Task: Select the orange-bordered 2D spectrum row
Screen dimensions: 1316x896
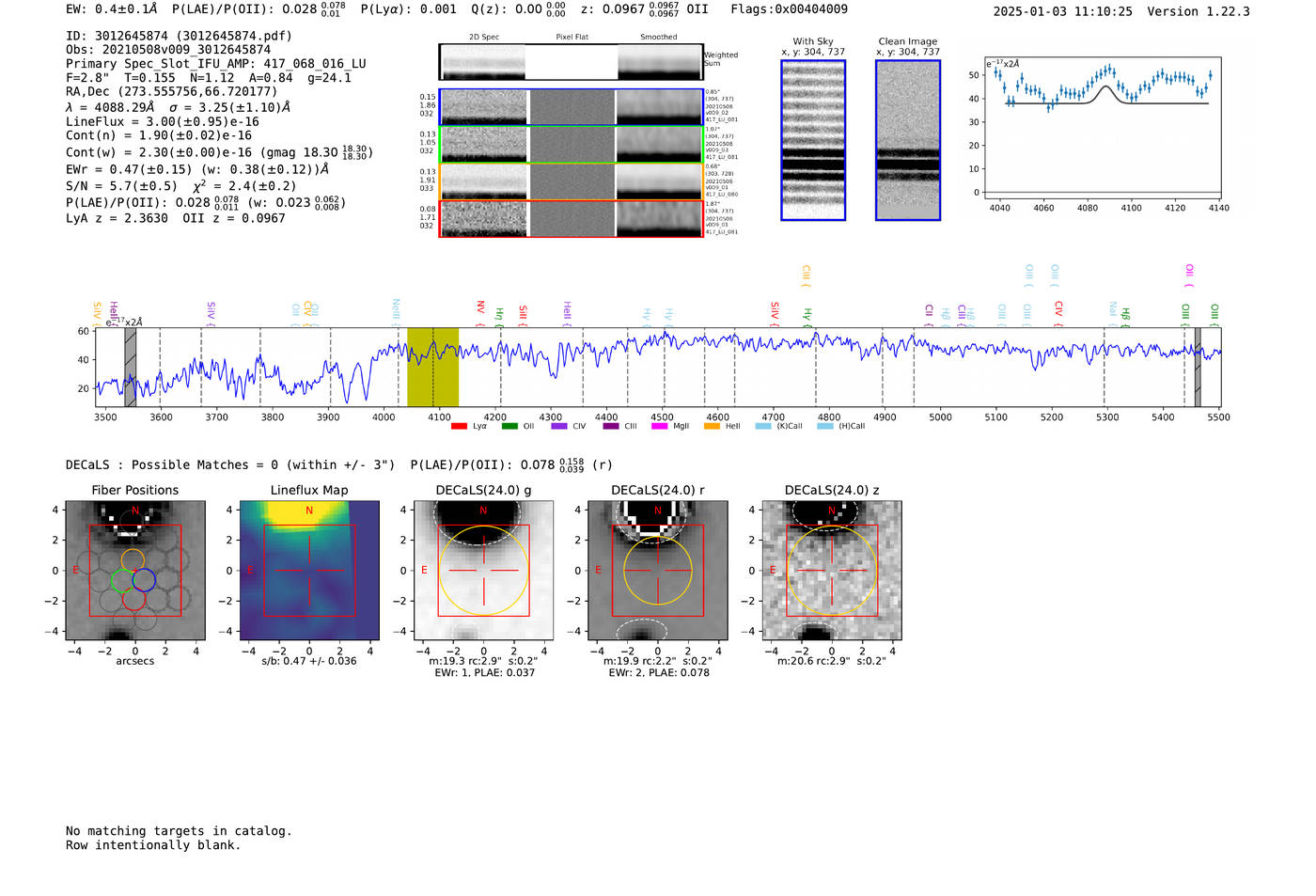Action: (x=572, y=181)
